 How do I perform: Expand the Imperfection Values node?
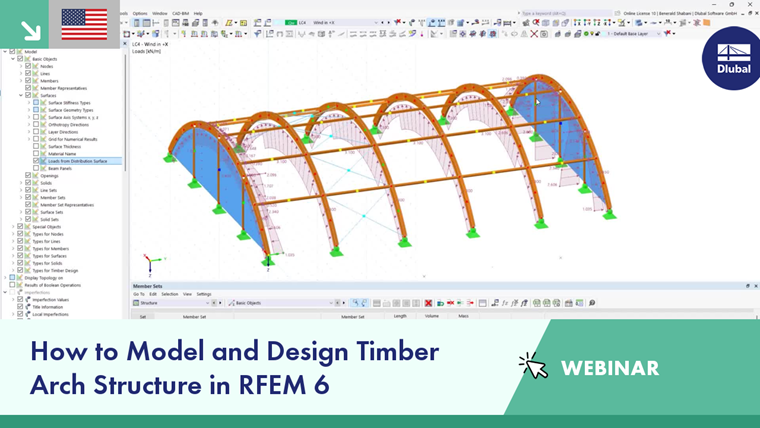pyautogui.click(x=13, y=300)
